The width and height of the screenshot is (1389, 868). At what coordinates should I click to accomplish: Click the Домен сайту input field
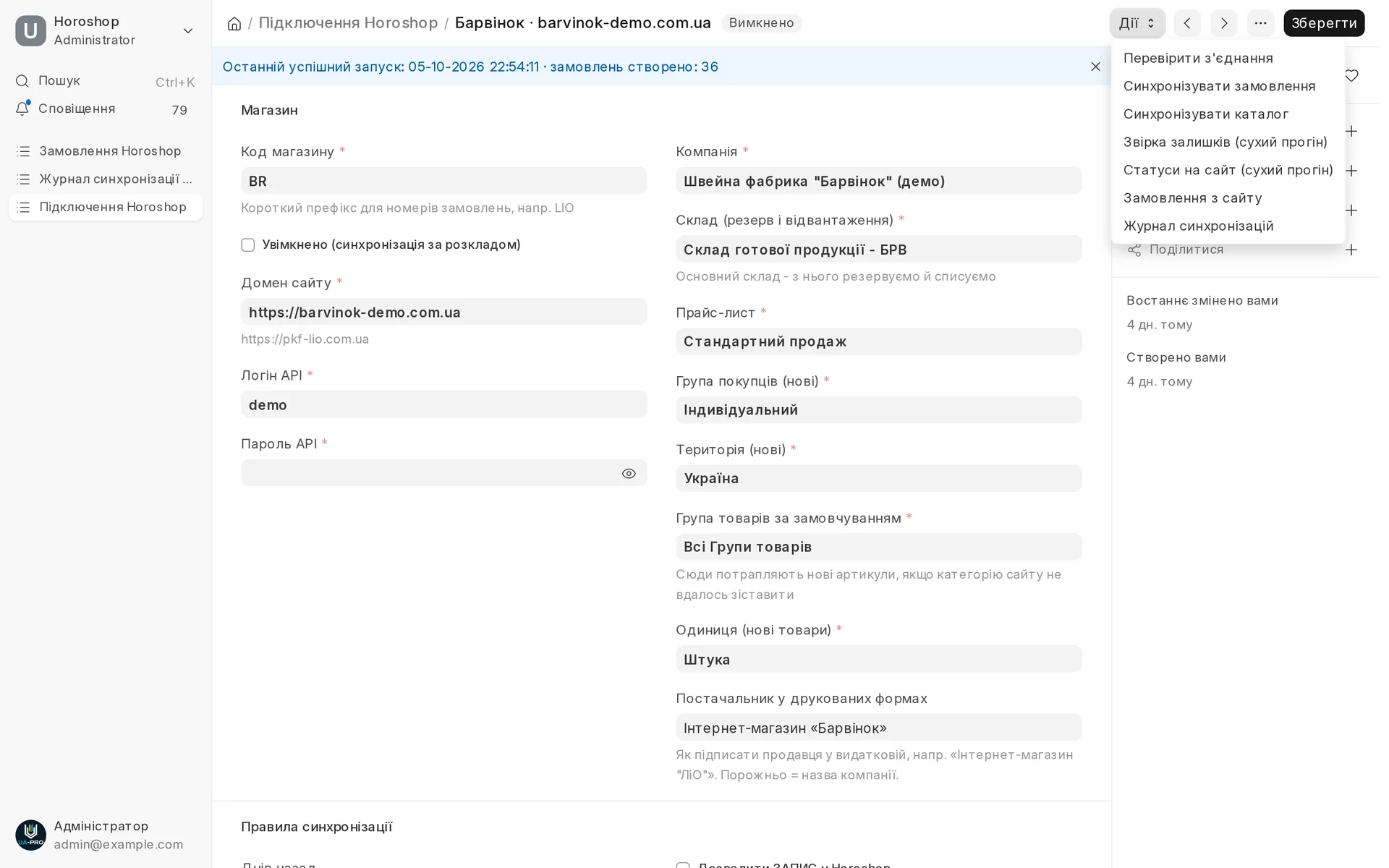pyautogui.click(x=443, y=312)
